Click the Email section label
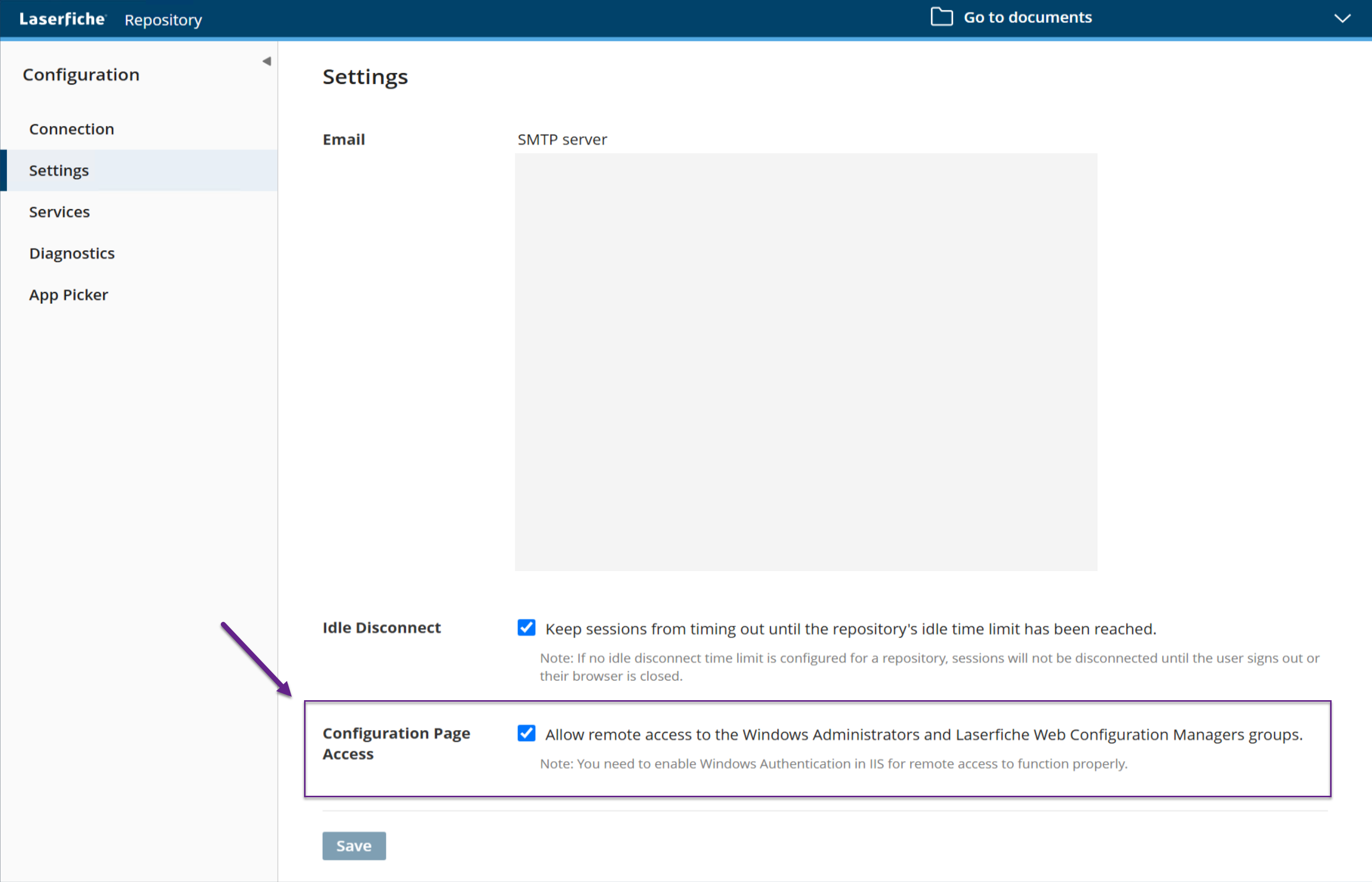 343,139
